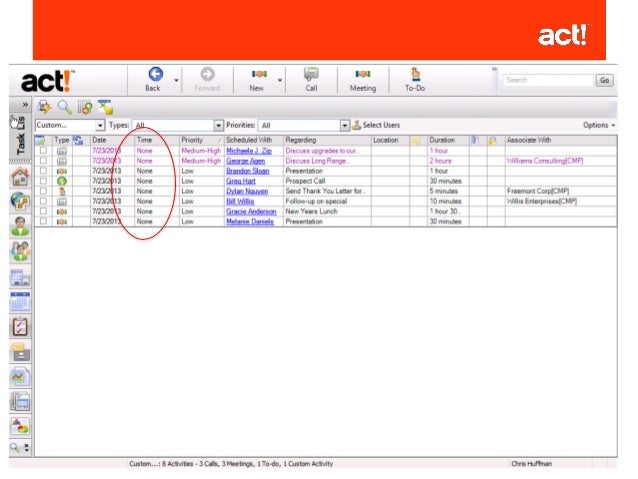Image resolution: width=638 pixels, height=479 pixels.
Task: Check the box for Bill Willis row
Action: point(43,201)
